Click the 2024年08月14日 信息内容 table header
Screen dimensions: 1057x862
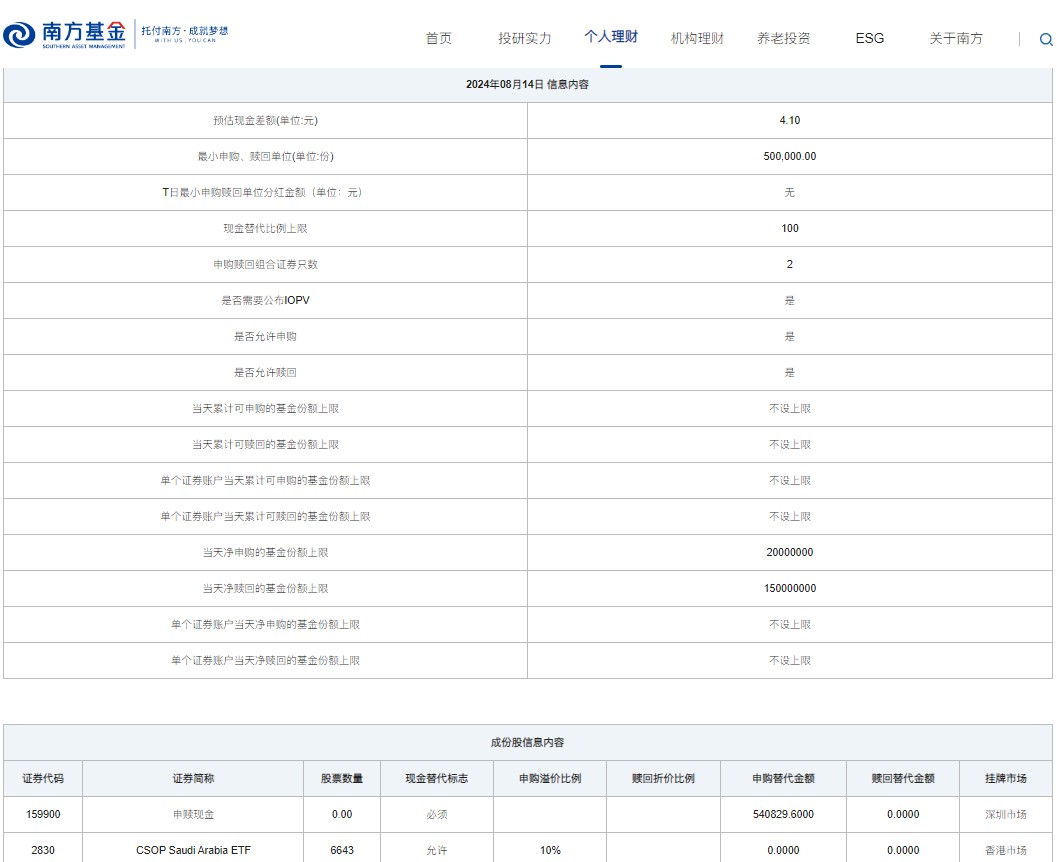[527, 85]
